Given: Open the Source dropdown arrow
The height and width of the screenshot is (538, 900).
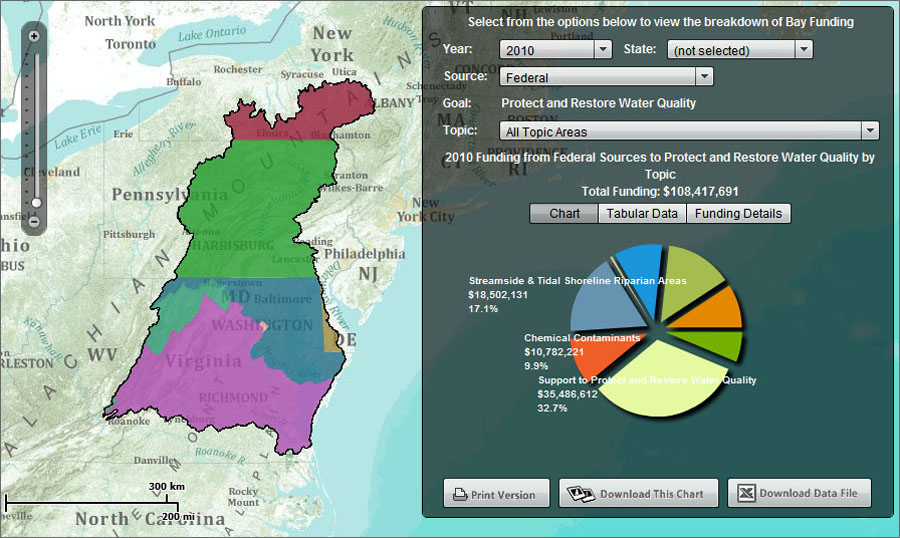Looking at the screenshot, I should click(x=704, y=76).
